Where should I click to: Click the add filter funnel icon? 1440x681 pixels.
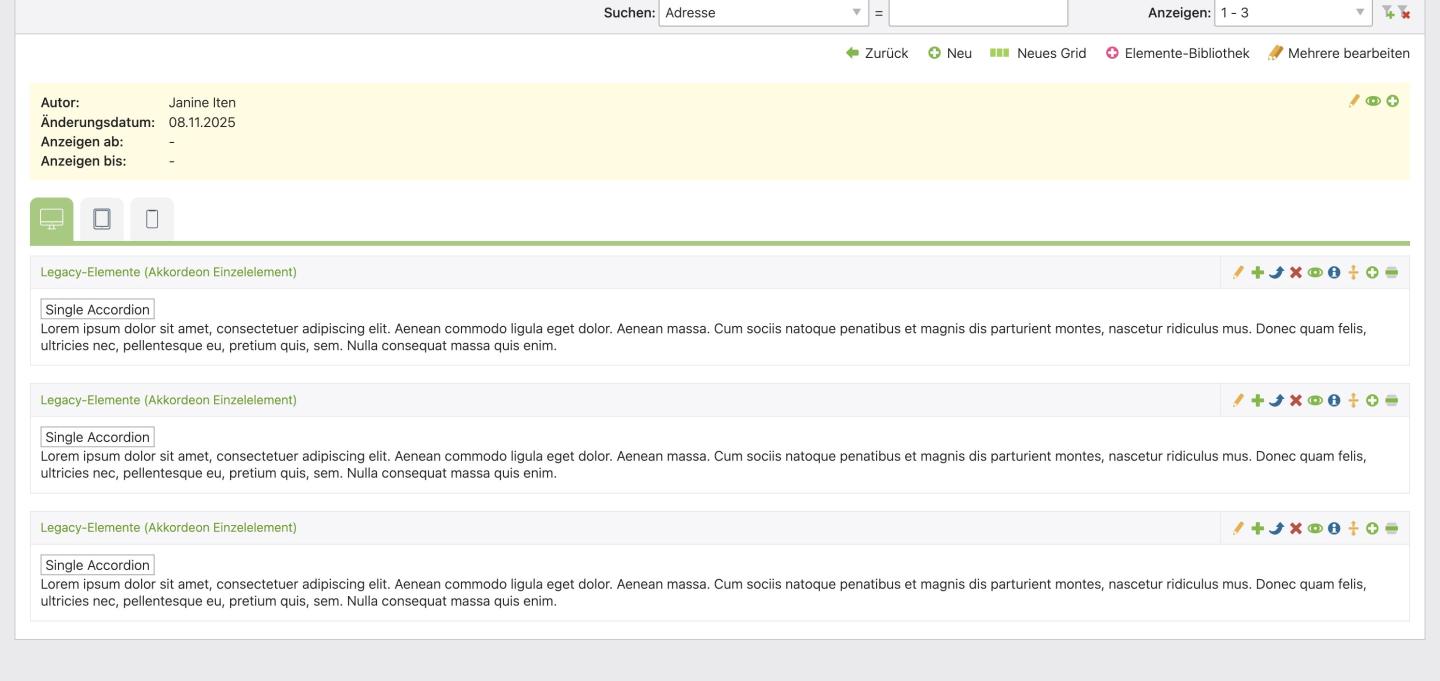[x=1387, y=13]
